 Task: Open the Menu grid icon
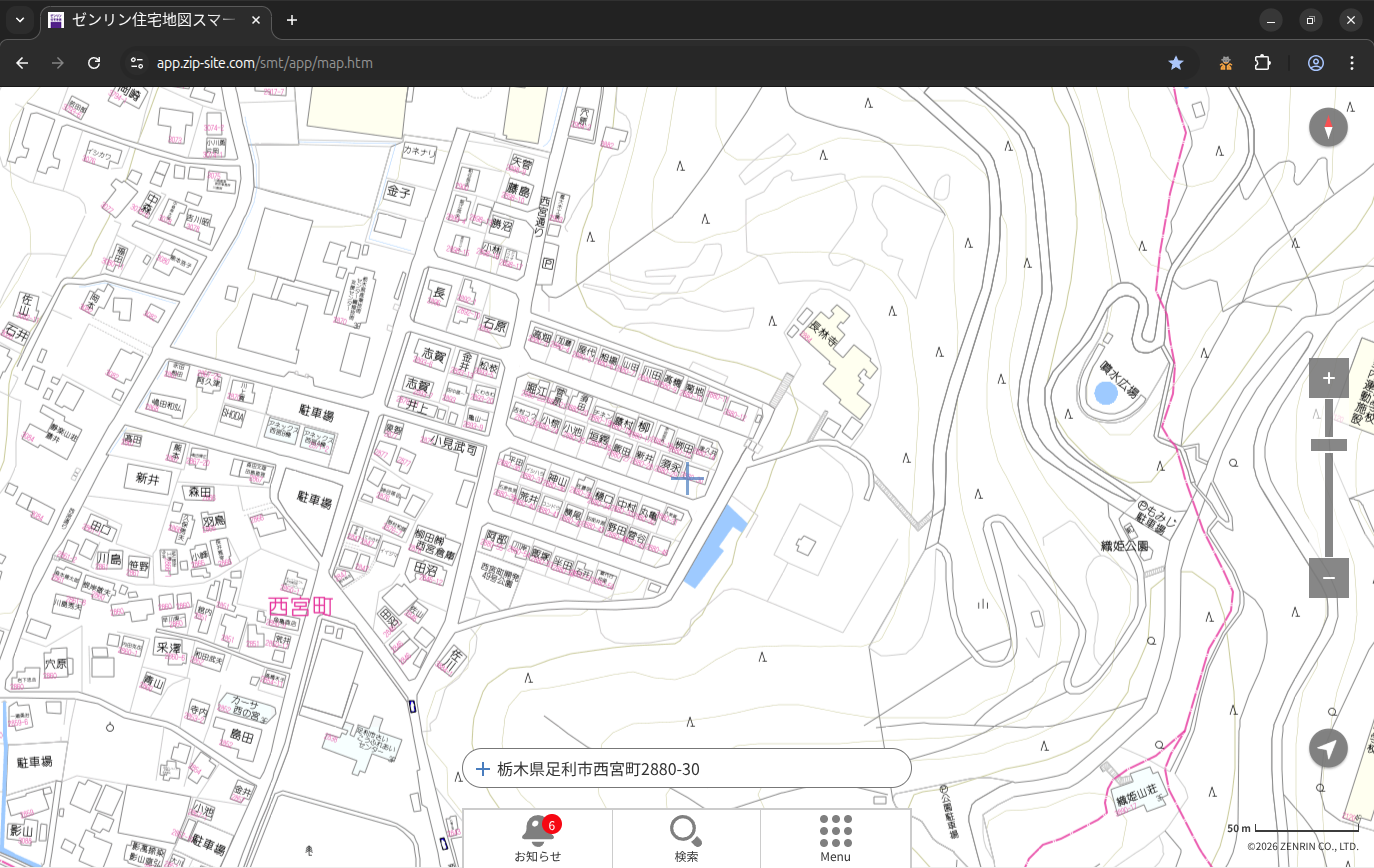pyautogui.click(x=835, y=838)
